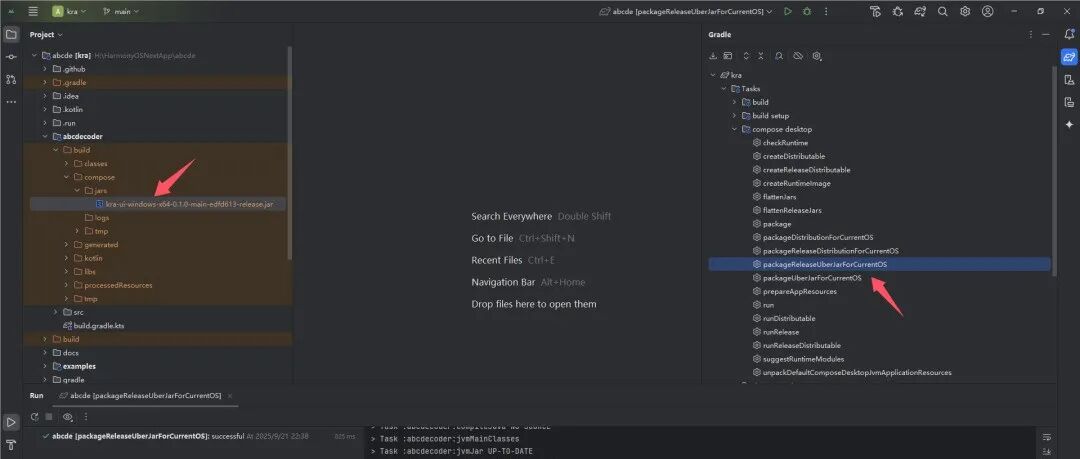
Task: Expand the .gradle folder
Action: click(x=45, y=82)
